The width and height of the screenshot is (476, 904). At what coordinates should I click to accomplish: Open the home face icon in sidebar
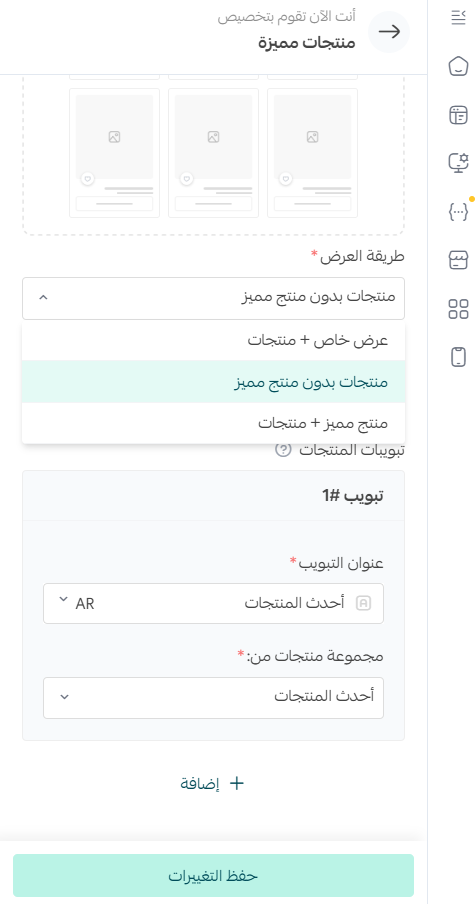pos(458,66)
